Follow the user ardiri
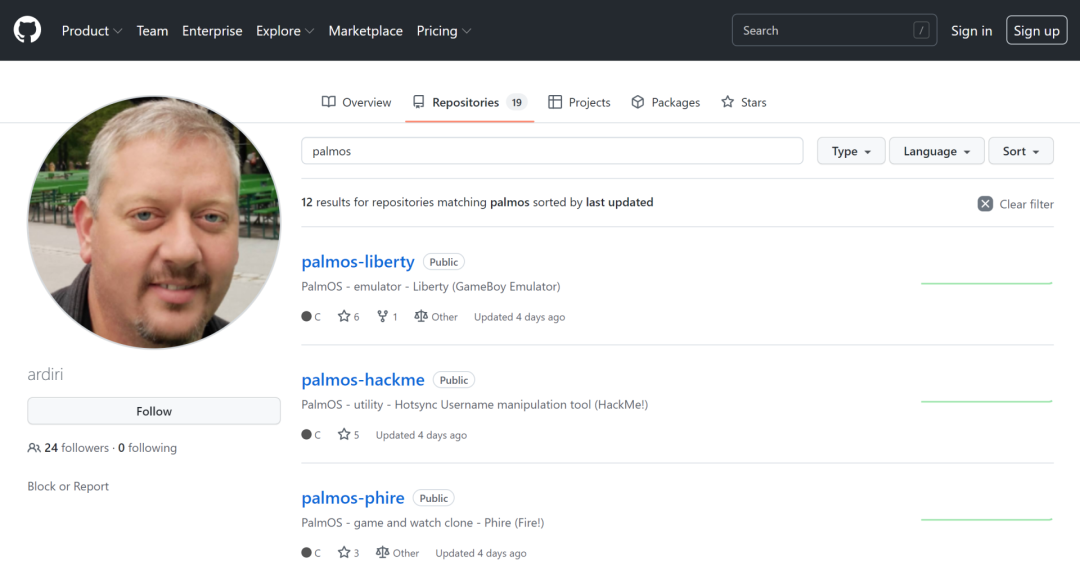 [154, 411]
